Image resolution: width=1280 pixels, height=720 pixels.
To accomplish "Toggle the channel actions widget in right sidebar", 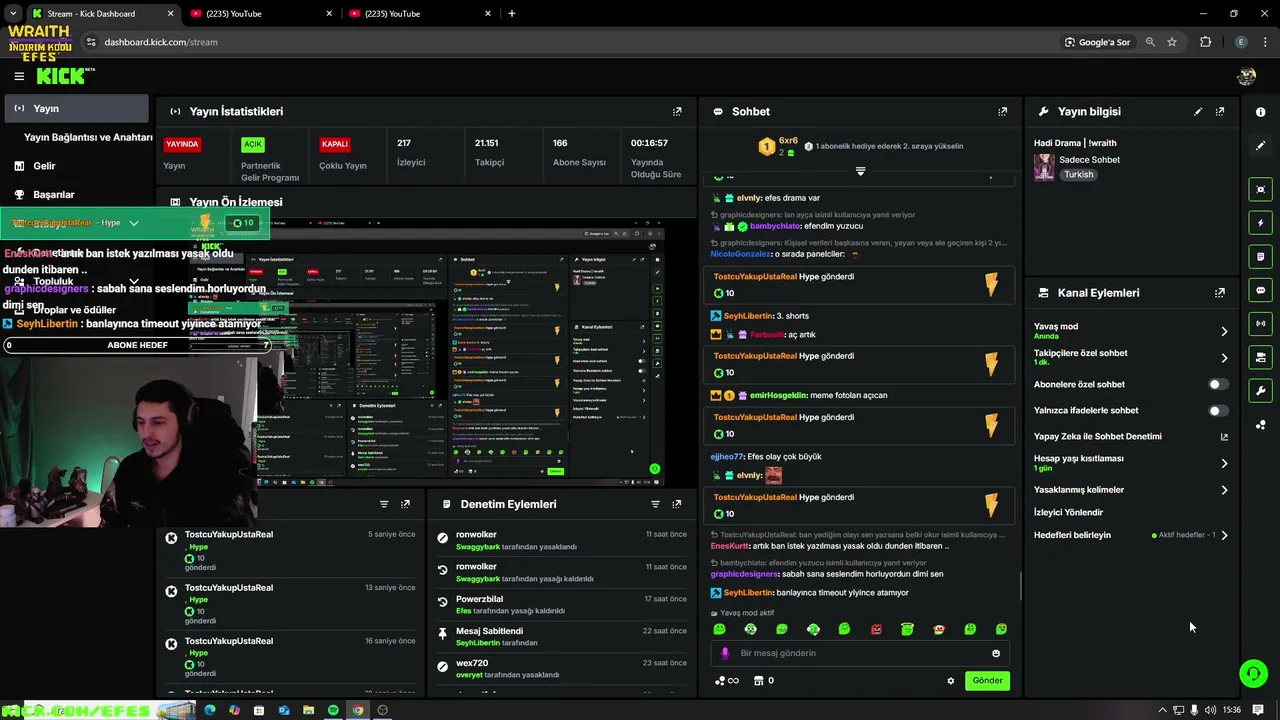I will click(x=1260, y=357).
